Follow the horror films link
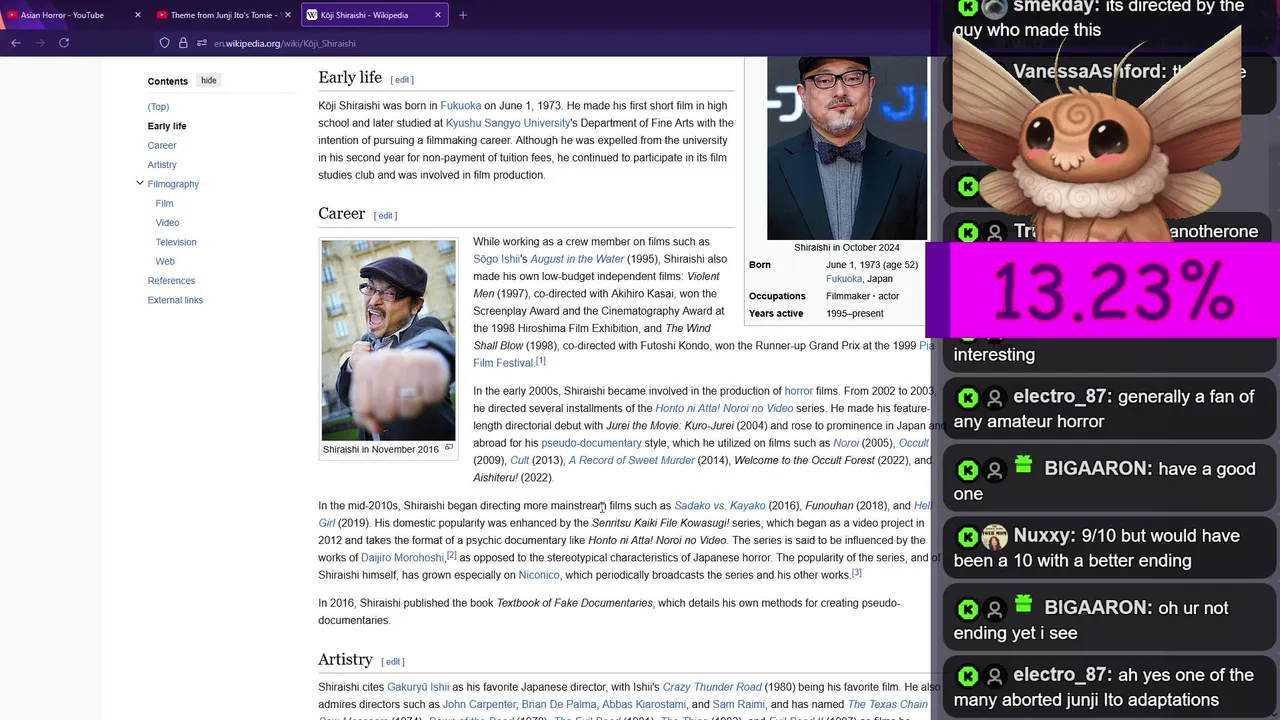The image size is (1280, 720). click(798, 391)
